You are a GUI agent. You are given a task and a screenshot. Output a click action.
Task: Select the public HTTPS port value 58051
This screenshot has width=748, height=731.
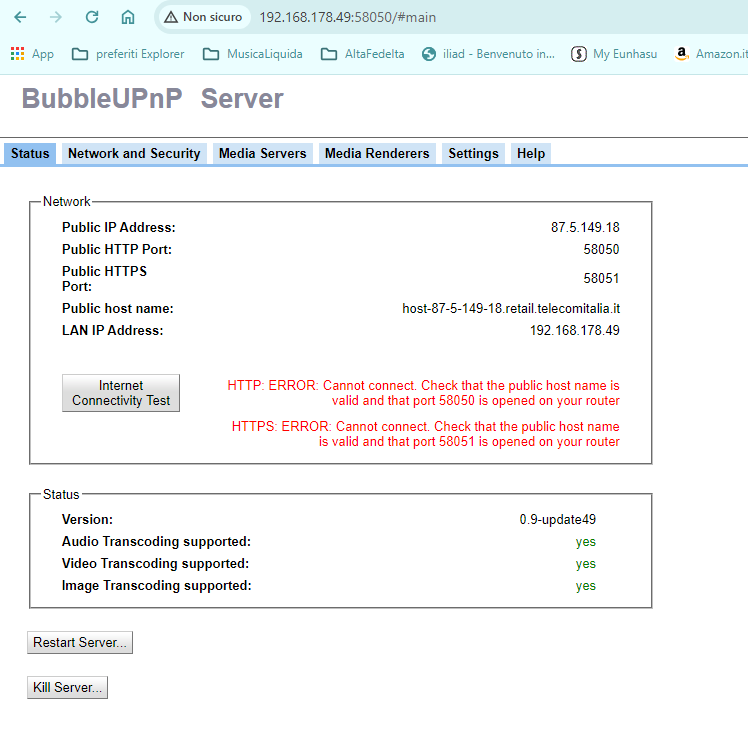point(601,278)
